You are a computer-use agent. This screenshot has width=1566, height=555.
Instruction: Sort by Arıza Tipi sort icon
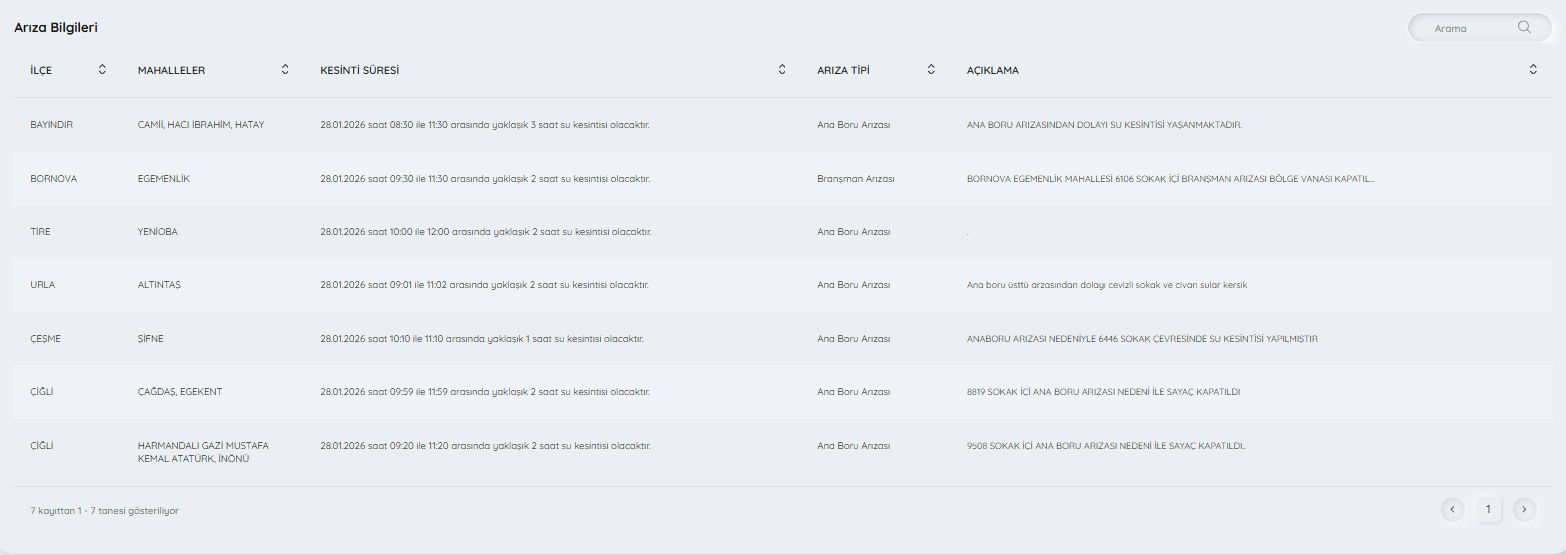[931, 69]
